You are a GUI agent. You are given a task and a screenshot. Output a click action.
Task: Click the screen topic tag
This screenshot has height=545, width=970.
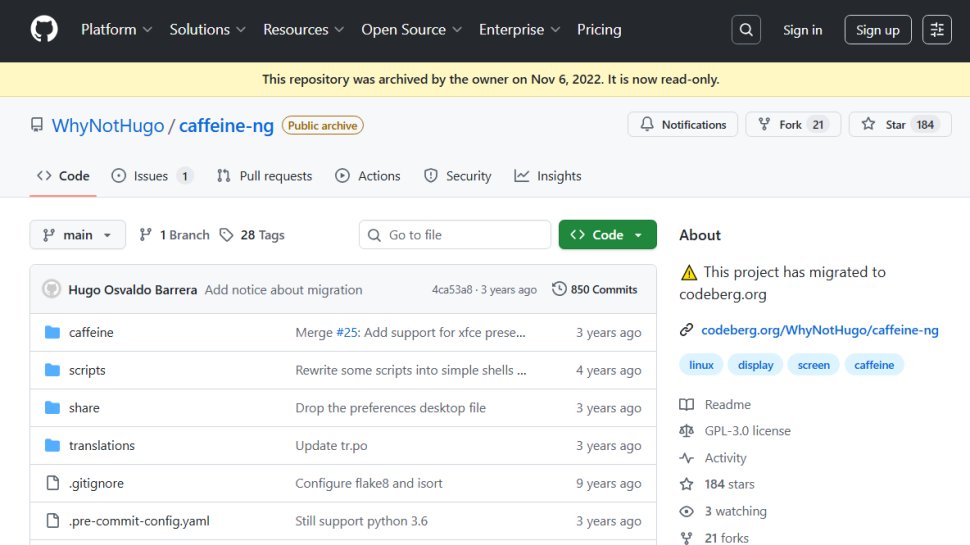(x=813, y=365)
